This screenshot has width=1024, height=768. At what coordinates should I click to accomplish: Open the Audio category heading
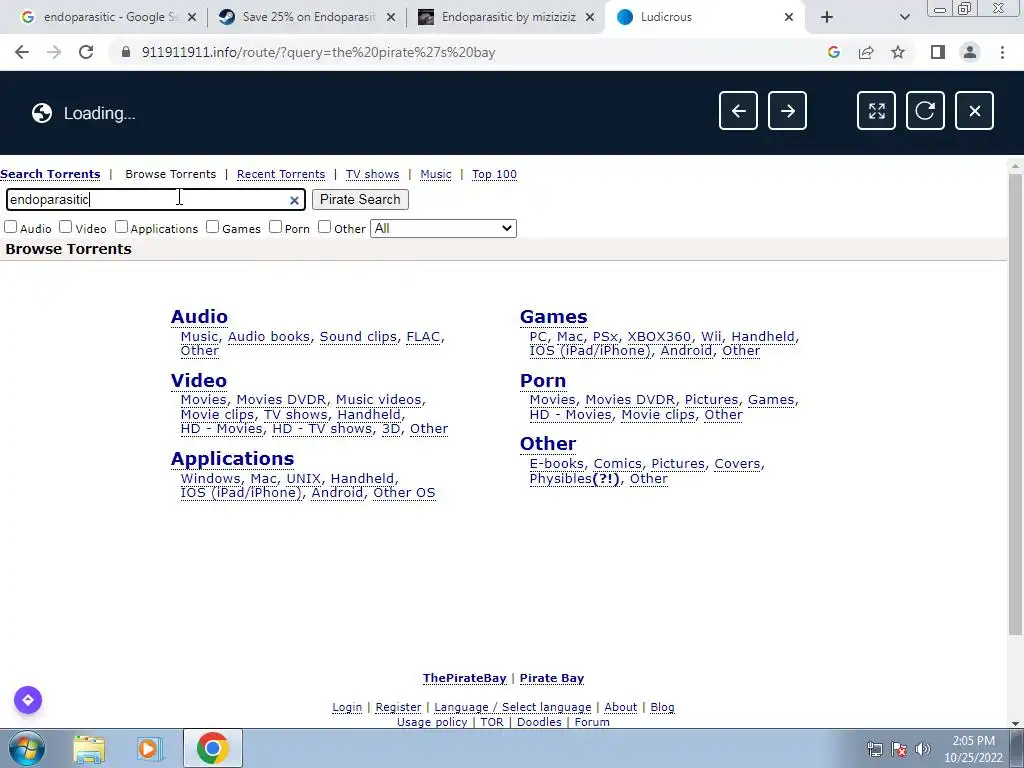[x=199, y=316]
